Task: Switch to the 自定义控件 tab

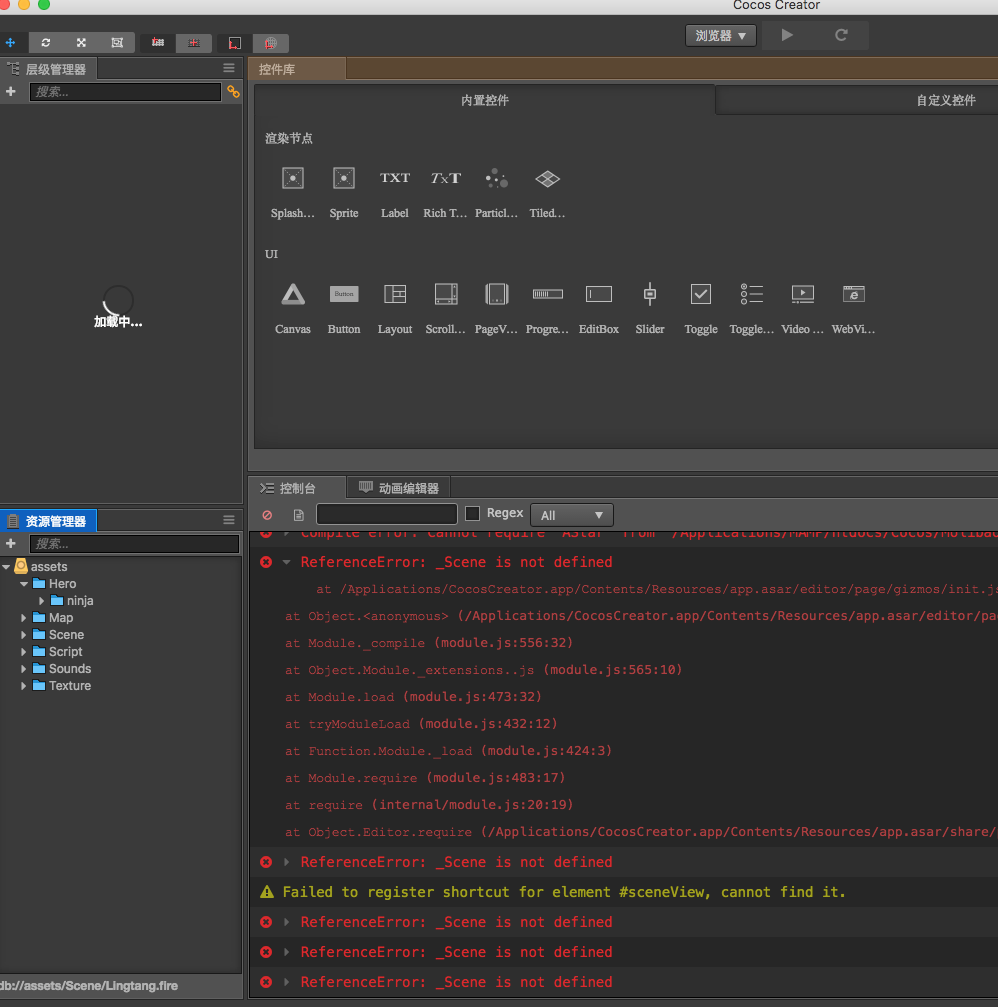Action: [x=945, y=100]
